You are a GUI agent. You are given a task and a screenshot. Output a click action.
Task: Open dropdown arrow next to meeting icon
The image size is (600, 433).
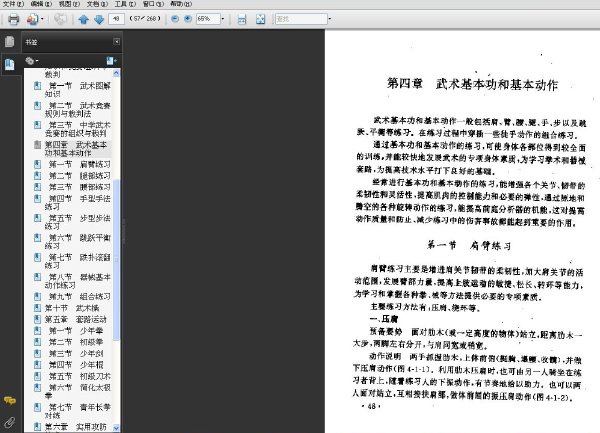(42, 19)
